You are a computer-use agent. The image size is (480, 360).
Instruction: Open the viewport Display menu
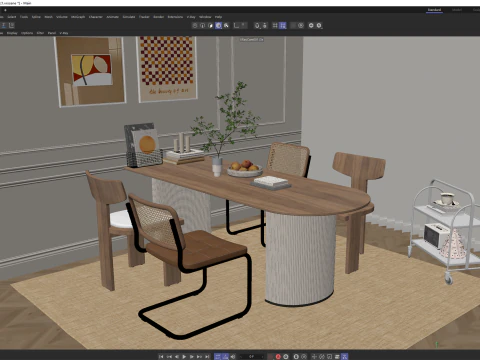coord(12,33)
